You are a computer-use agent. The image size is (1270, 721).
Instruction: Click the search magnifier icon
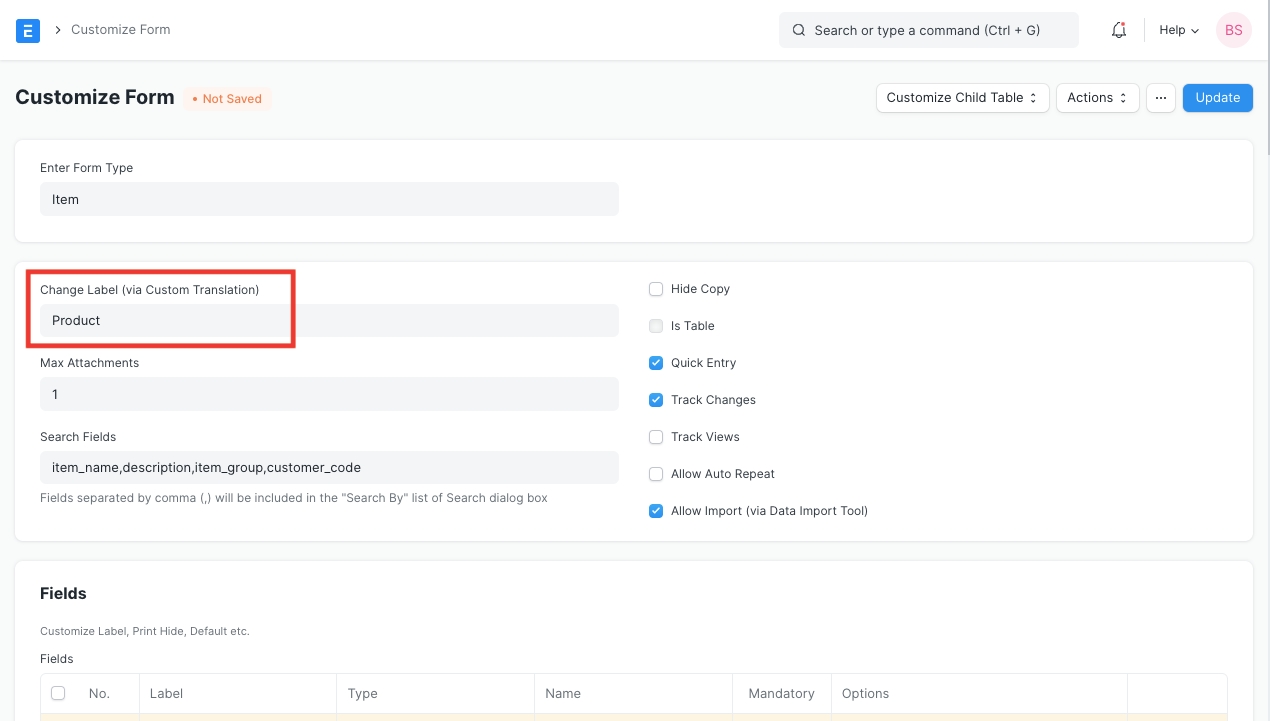coord(799,30)
